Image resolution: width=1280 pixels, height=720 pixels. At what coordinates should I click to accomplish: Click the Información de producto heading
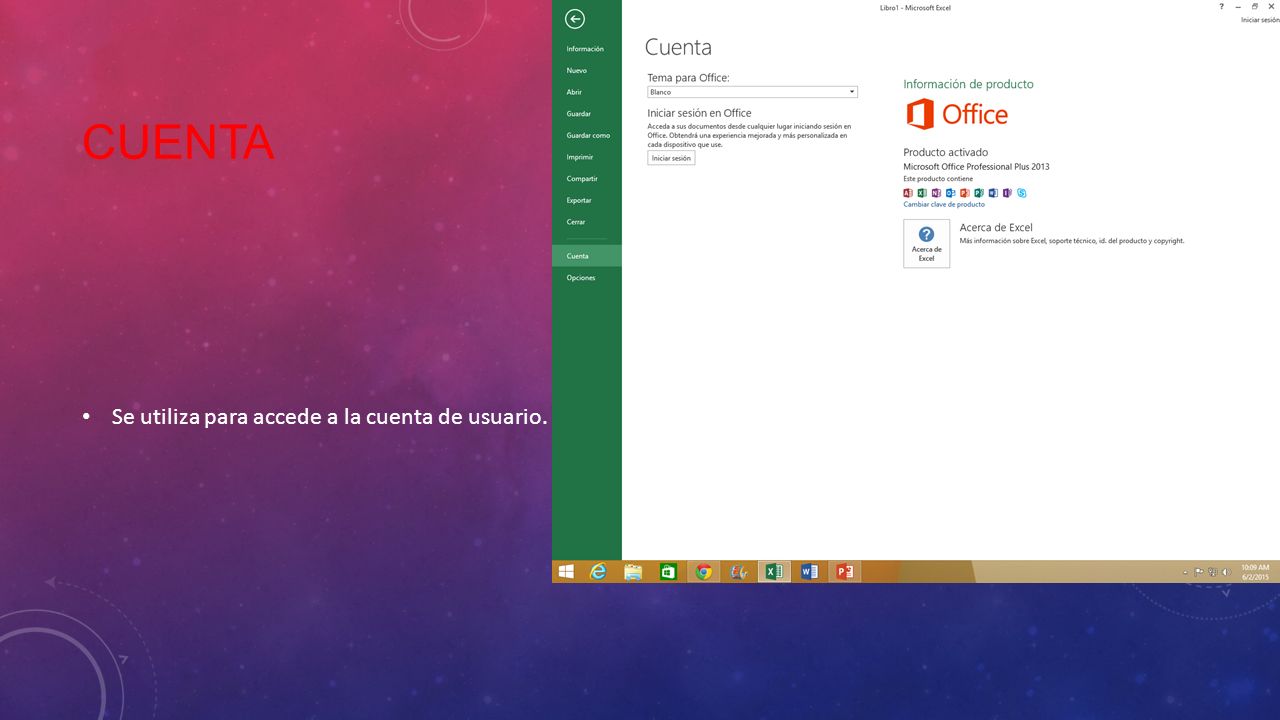(x=968, y=84)
